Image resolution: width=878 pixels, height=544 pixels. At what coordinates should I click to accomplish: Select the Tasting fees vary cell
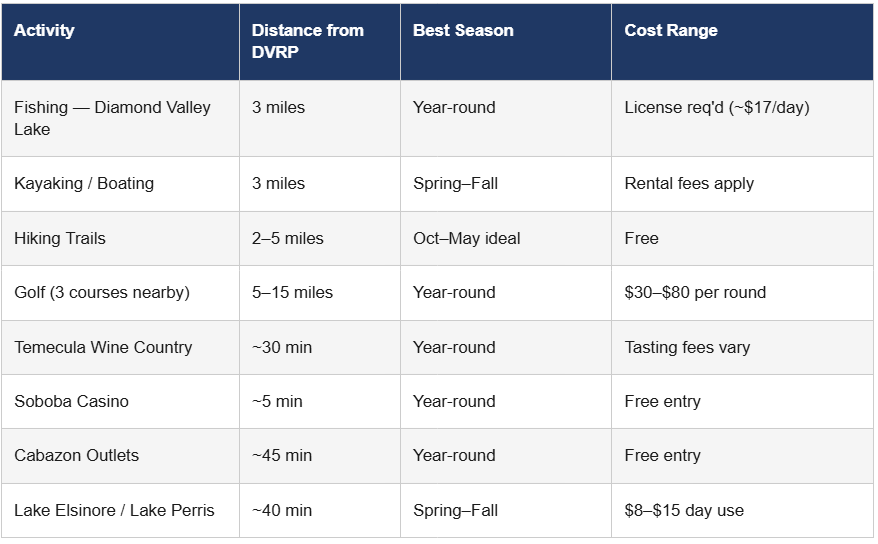[x=687, y=348]
